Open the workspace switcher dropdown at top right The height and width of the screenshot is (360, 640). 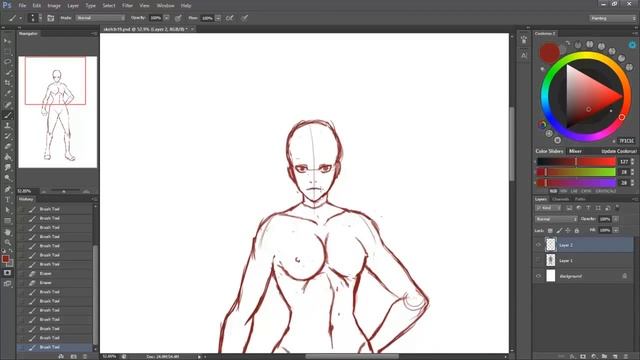click(x=613, y=18)
